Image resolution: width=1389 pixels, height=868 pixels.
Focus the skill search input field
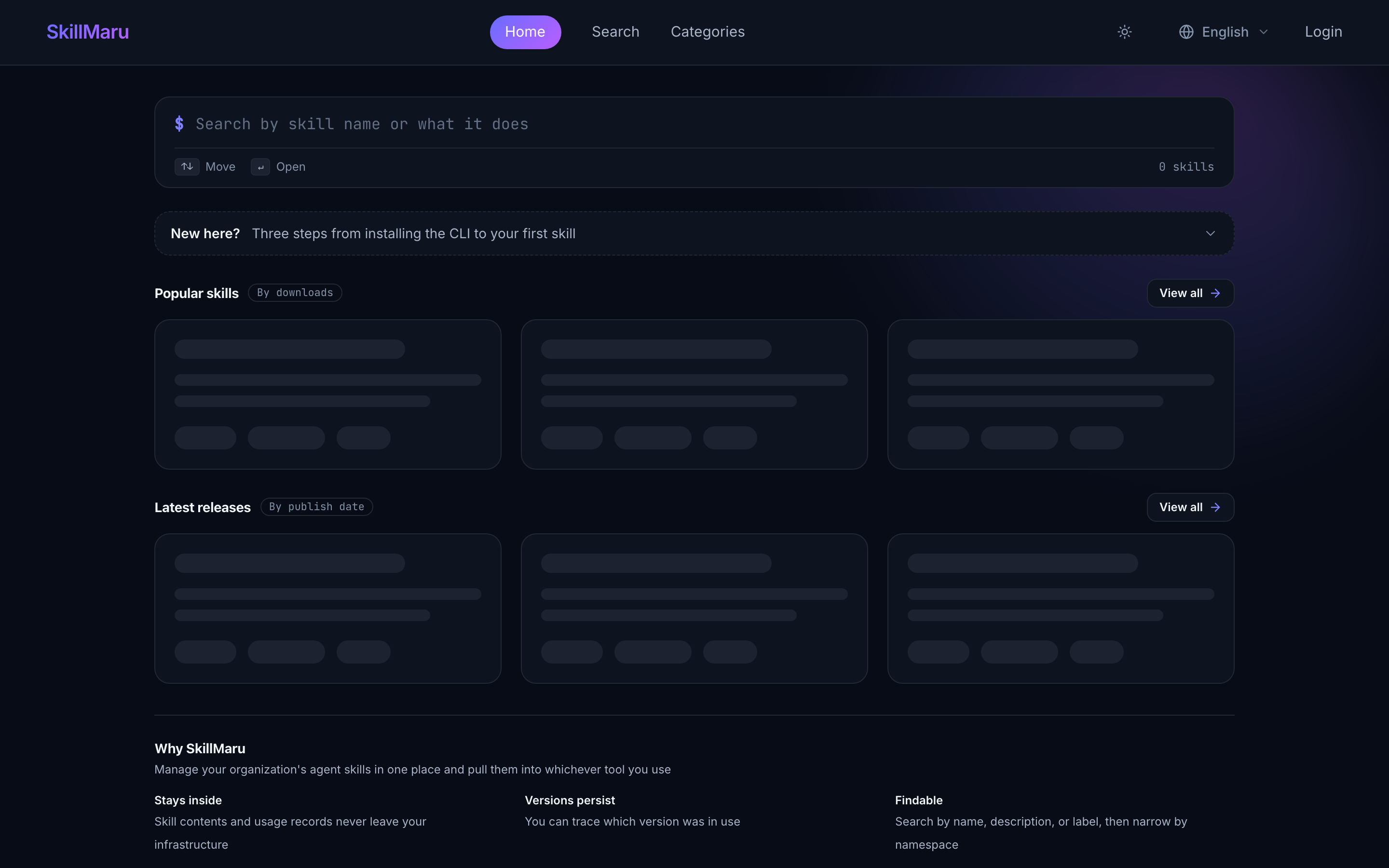(704, 124)
